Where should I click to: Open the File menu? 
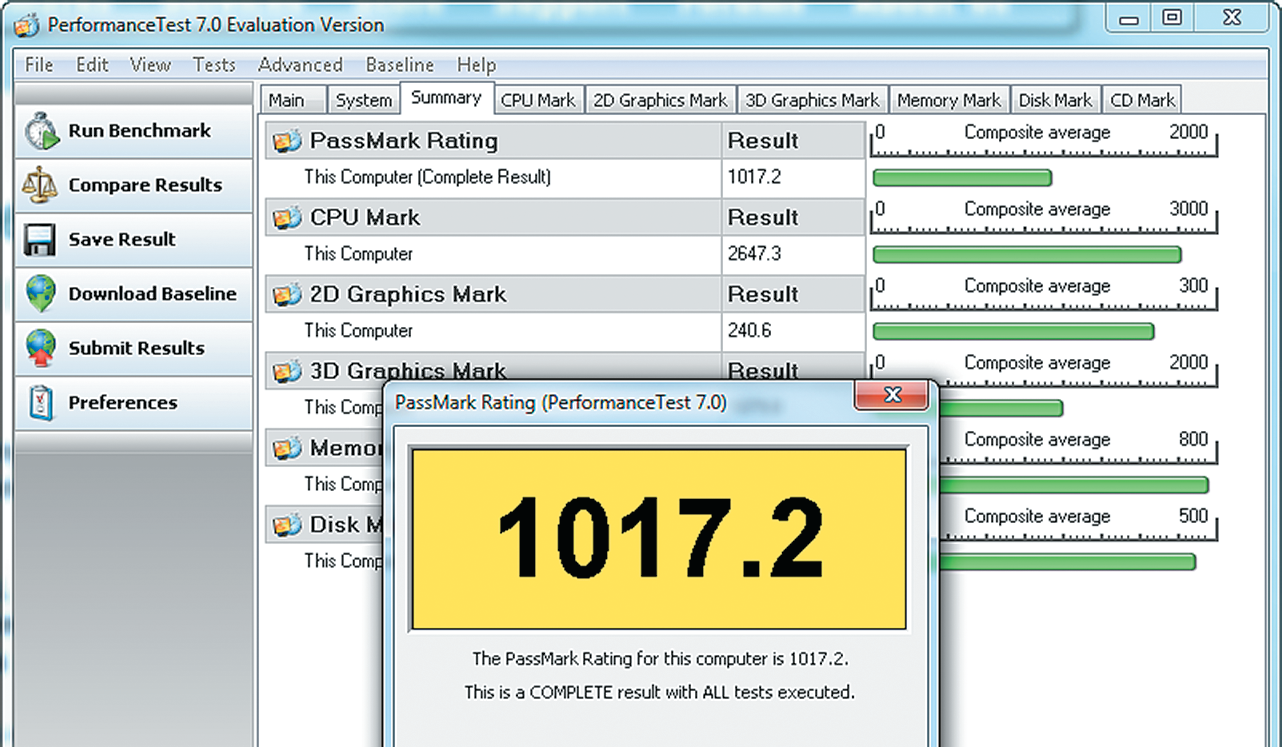pos(39,65)
